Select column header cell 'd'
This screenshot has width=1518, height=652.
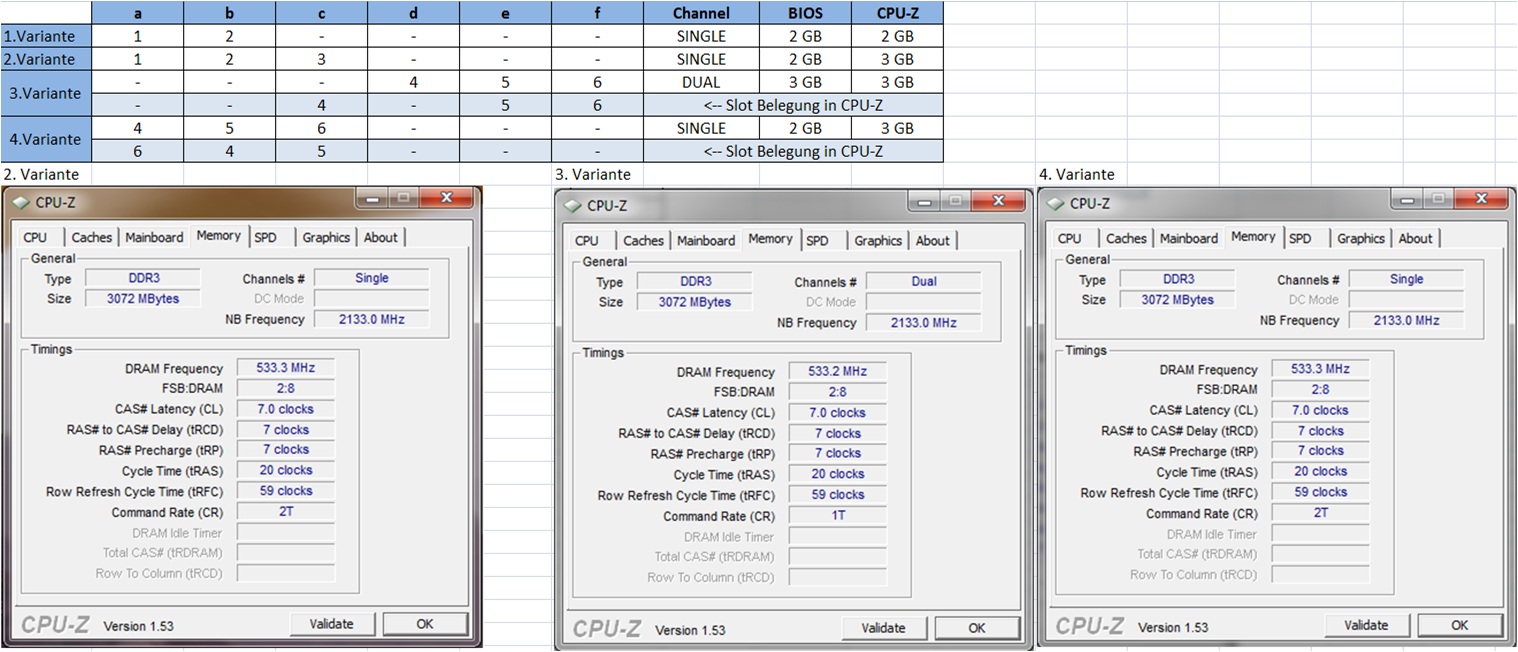[413, 13]
